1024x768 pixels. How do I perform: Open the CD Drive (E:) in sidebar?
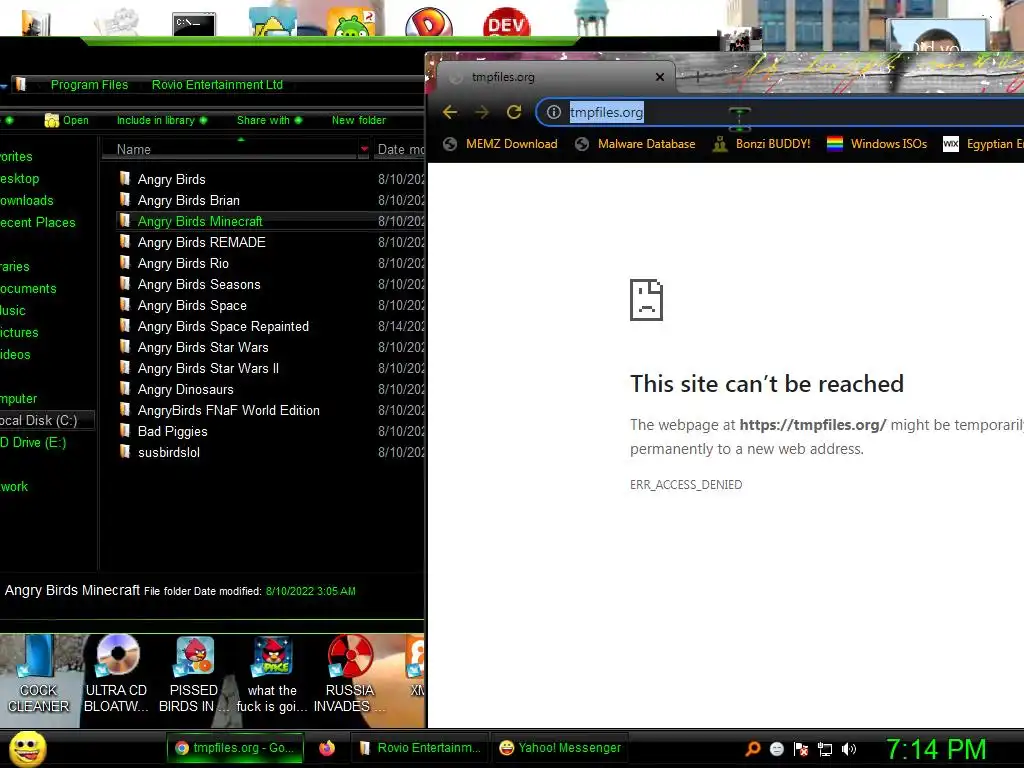pos(33,443)
